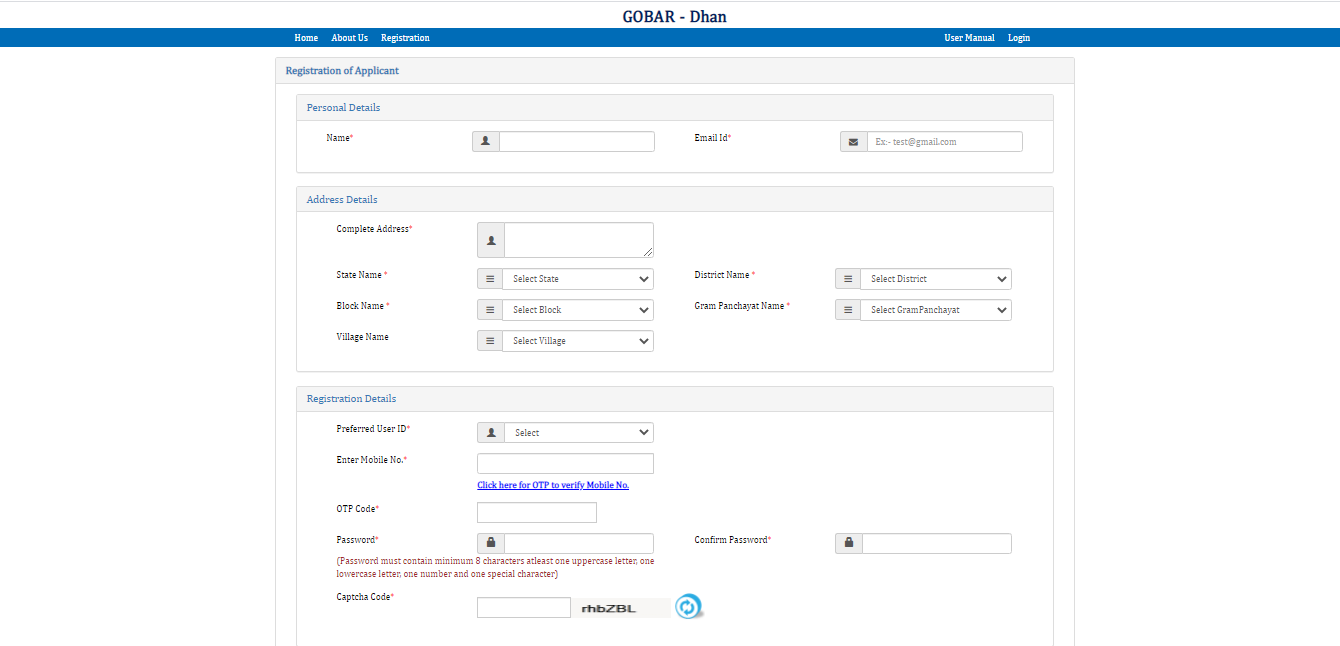Screen dimensions: 1340x646
Task: Refresh the captcha code image
Action: point(688,606)
